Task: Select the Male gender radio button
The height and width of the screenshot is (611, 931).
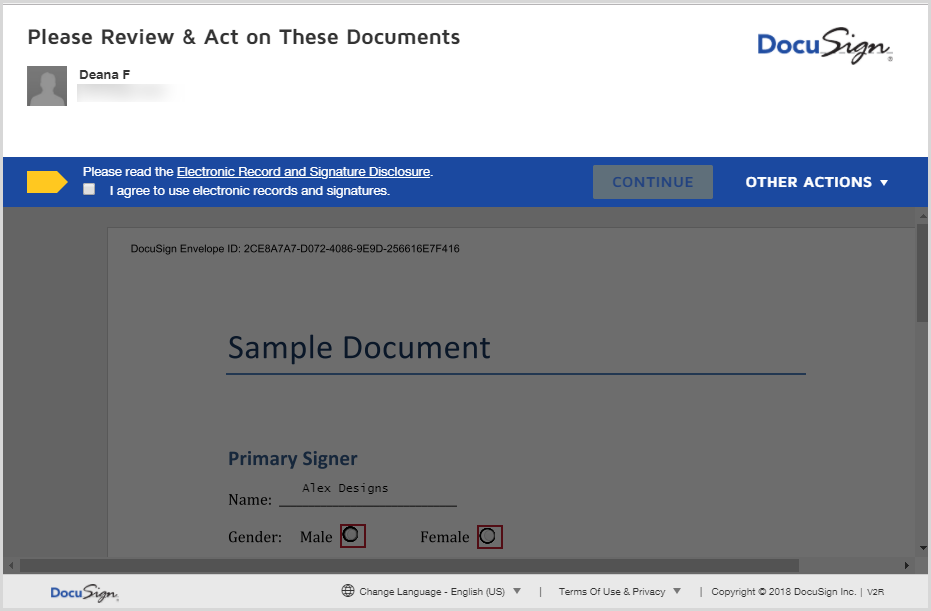Action: [x=352, y=536]
